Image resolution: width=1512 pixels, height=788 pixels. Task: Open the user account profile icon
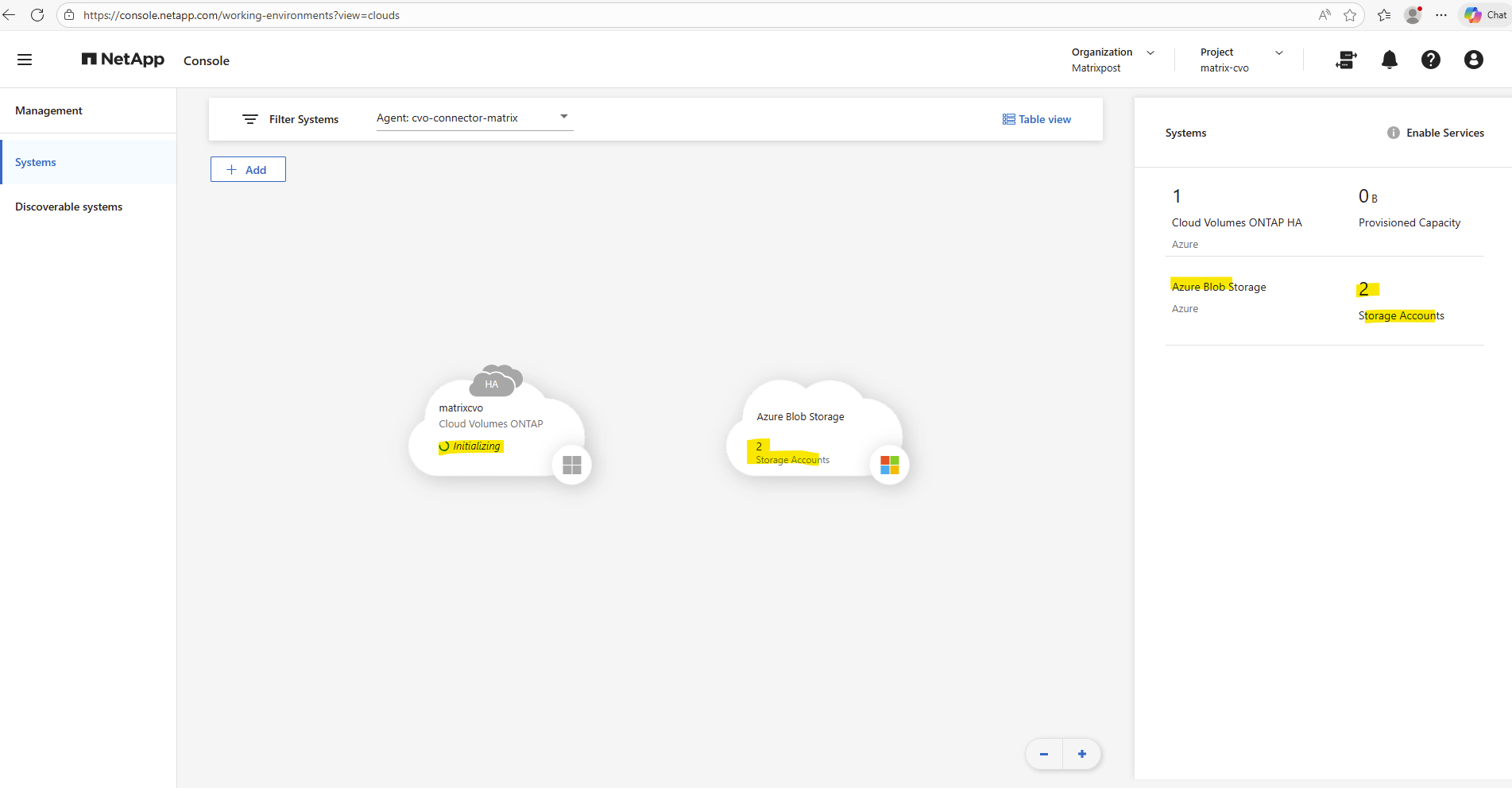click(1473, 60)
